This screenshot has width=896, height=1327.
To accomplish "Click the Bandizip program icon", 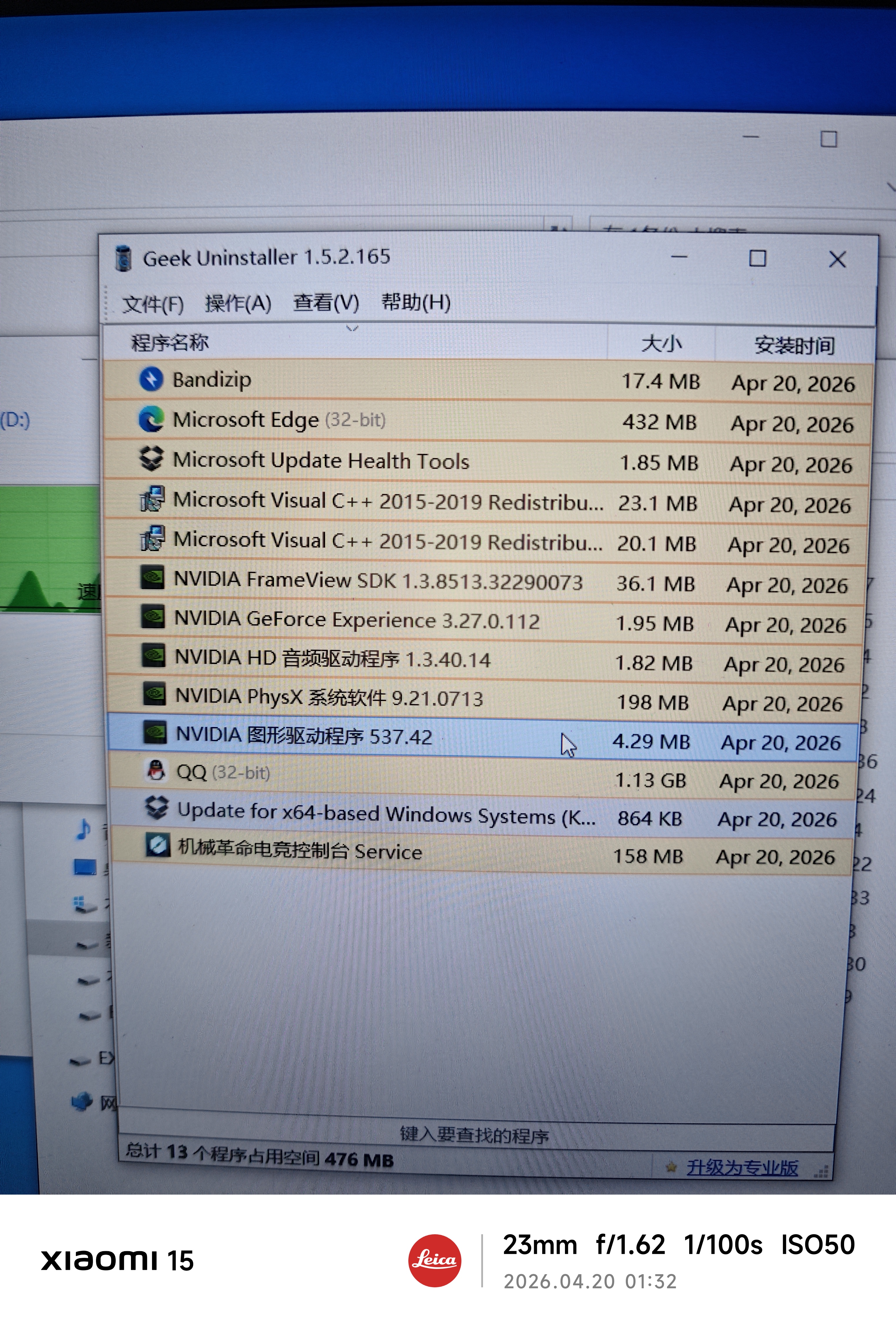I will coord(151,379).
